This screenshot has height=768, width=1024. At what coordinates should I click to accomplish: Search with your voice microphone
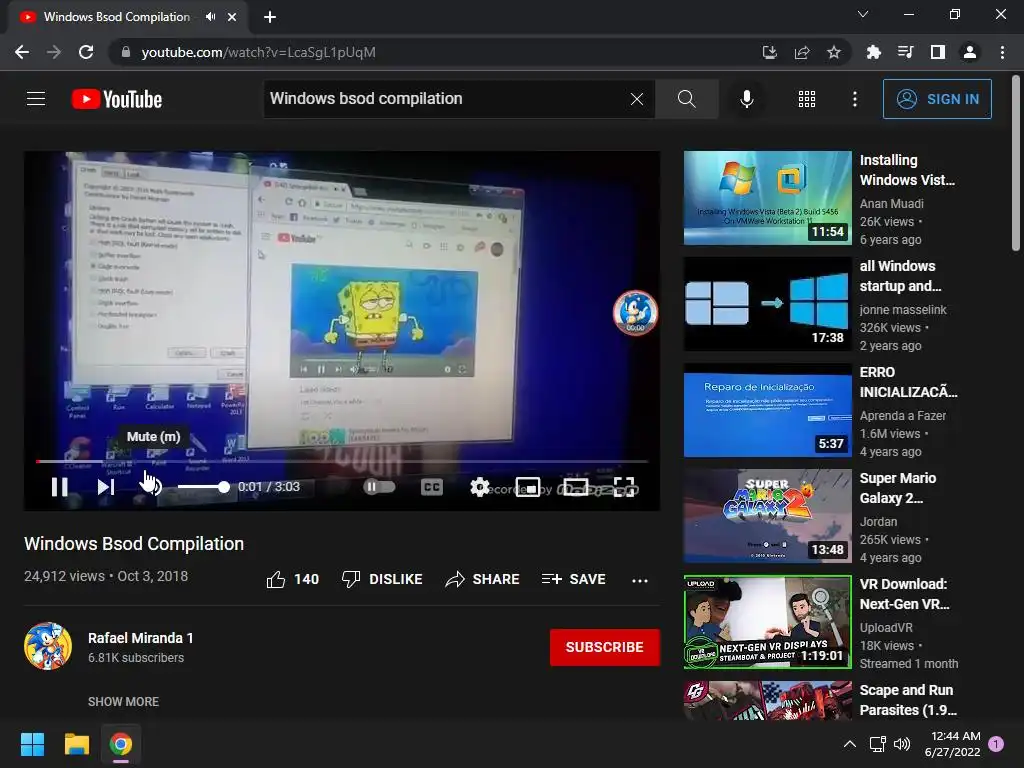(746, 99)
